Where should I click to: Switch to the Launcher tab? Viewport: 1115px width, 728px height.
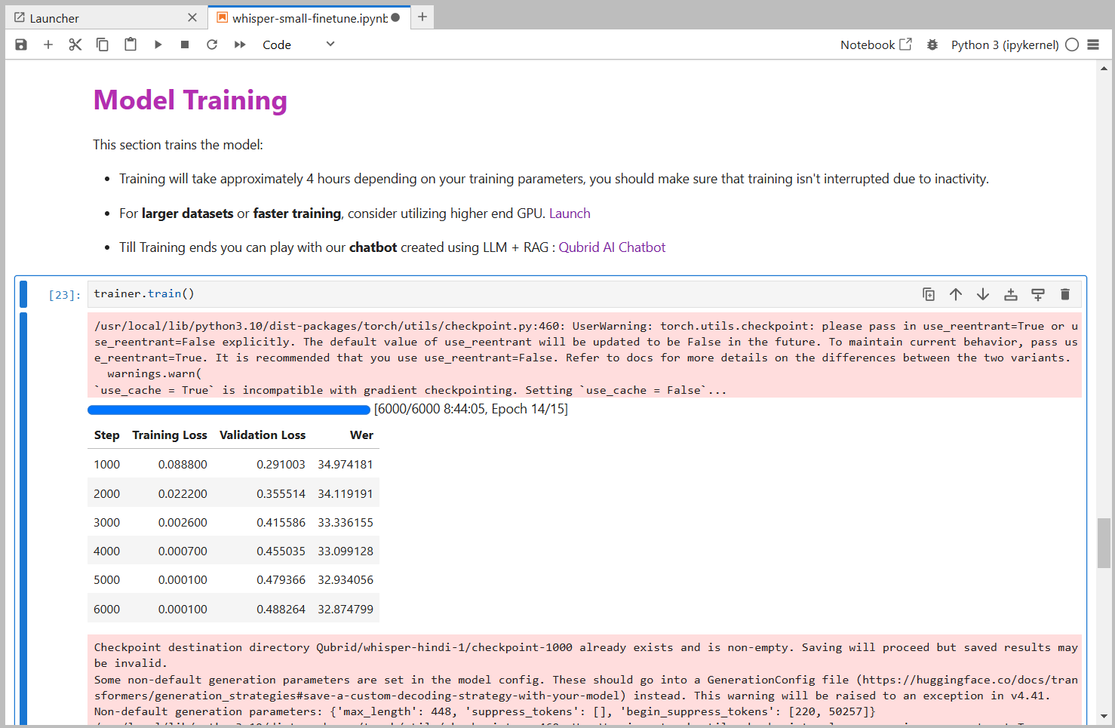105,18
